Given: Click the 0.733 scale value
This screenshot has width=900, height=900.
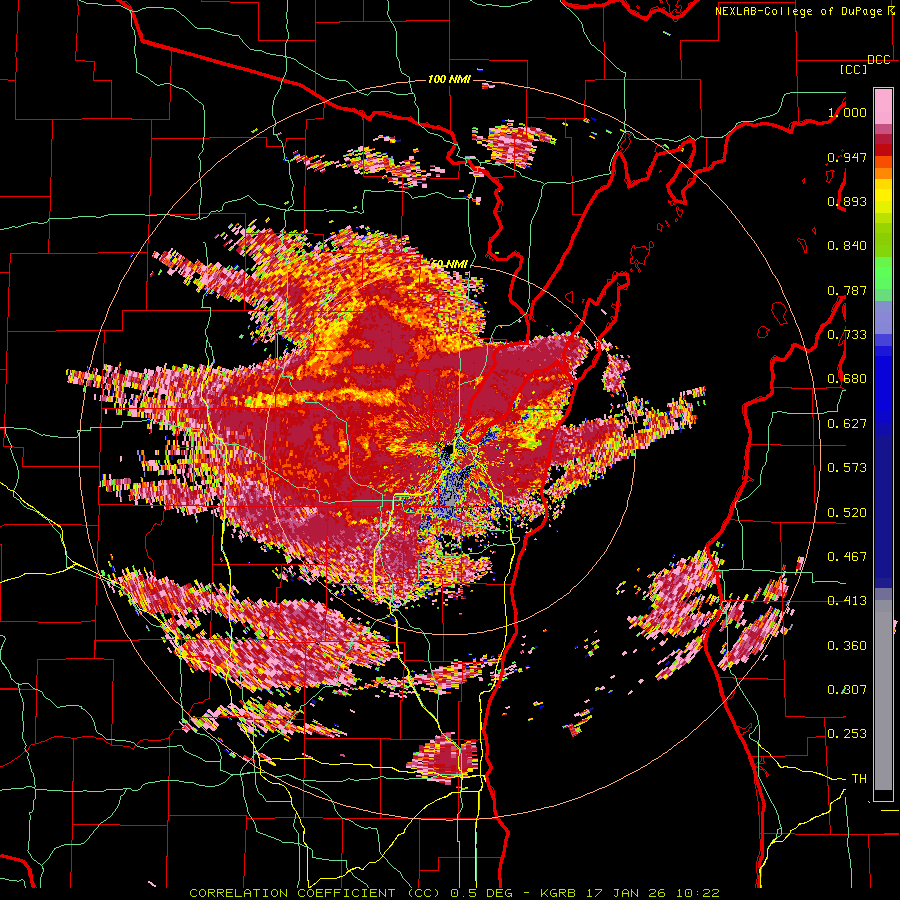Looking at the screenshot, I should click(847, 335).
